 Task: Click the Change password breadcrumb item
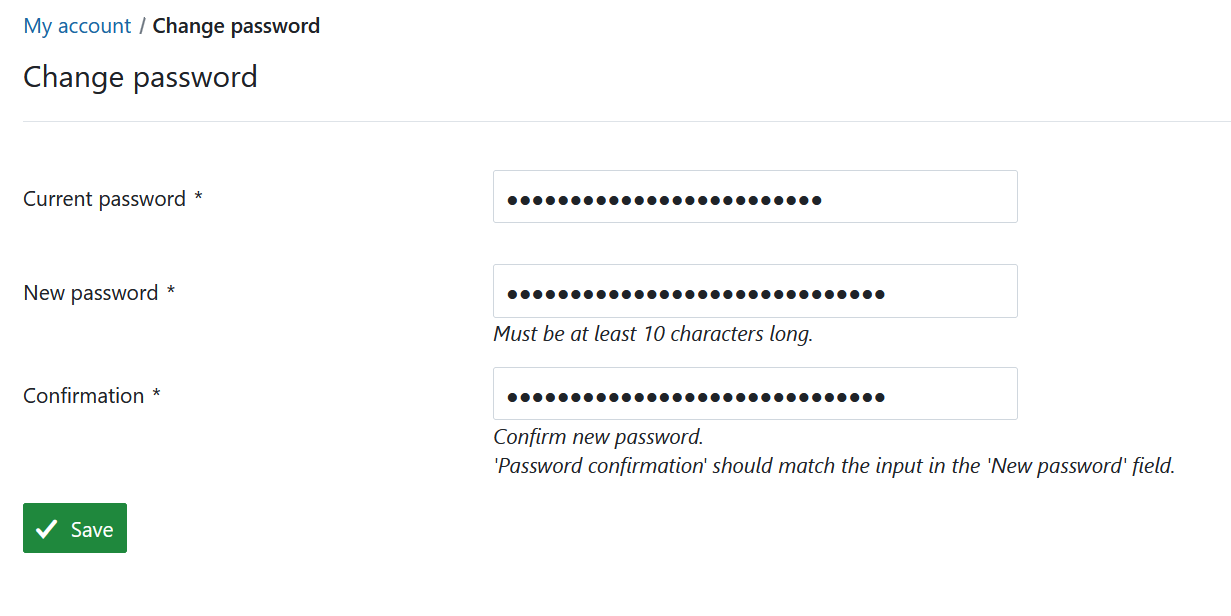coord(236,26)
